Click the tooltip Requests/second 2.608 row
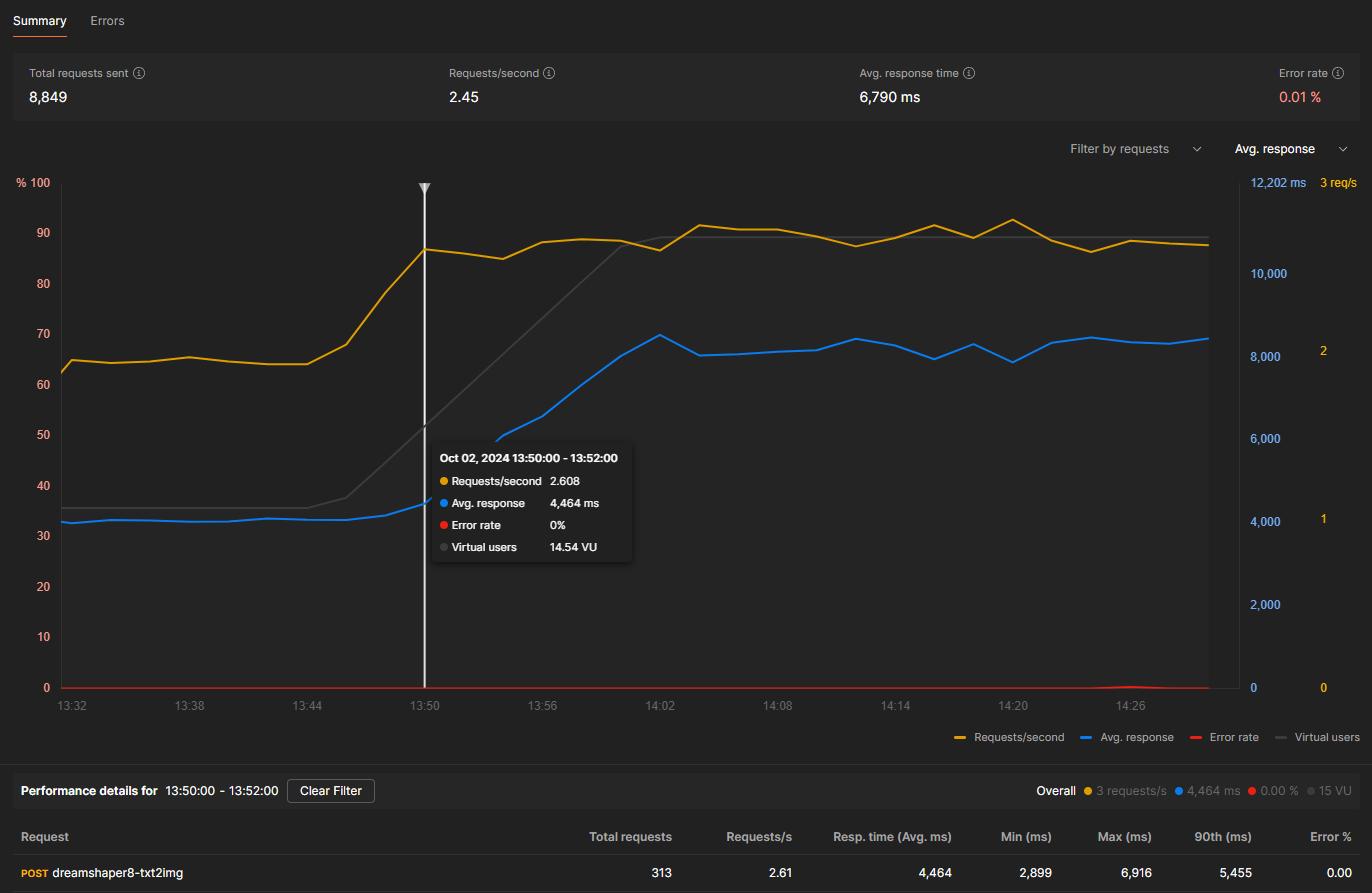The image size is (1372, 893). pos(510,481)
